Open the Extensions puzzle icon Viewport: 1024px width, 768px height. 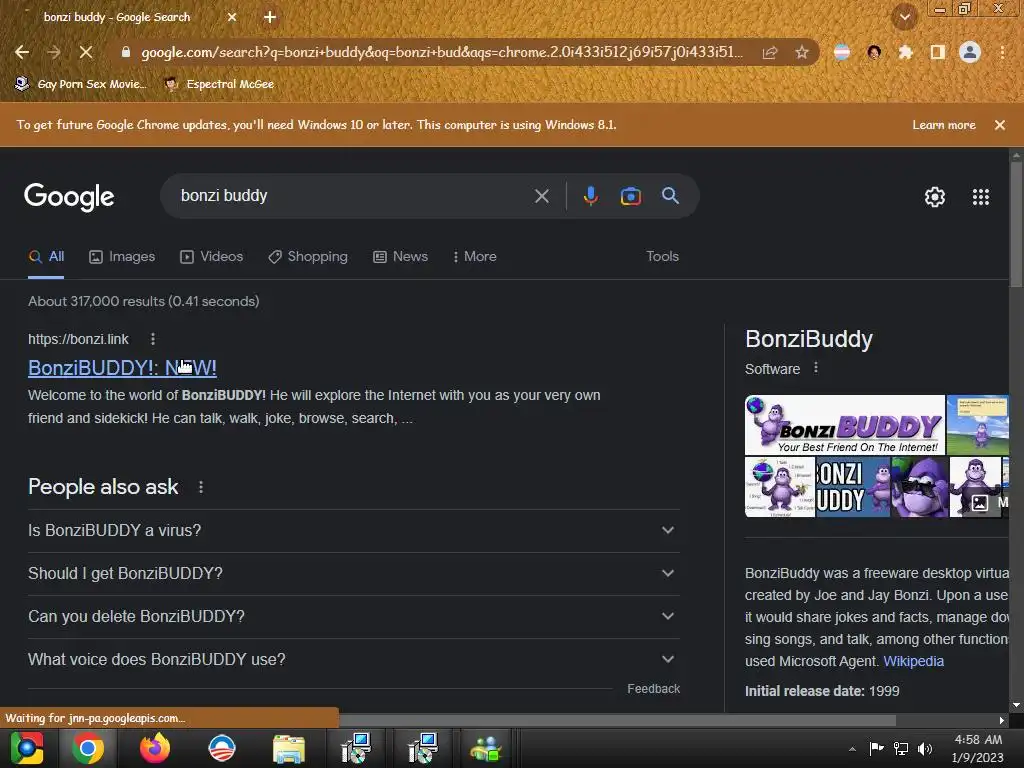coord(905,52)
